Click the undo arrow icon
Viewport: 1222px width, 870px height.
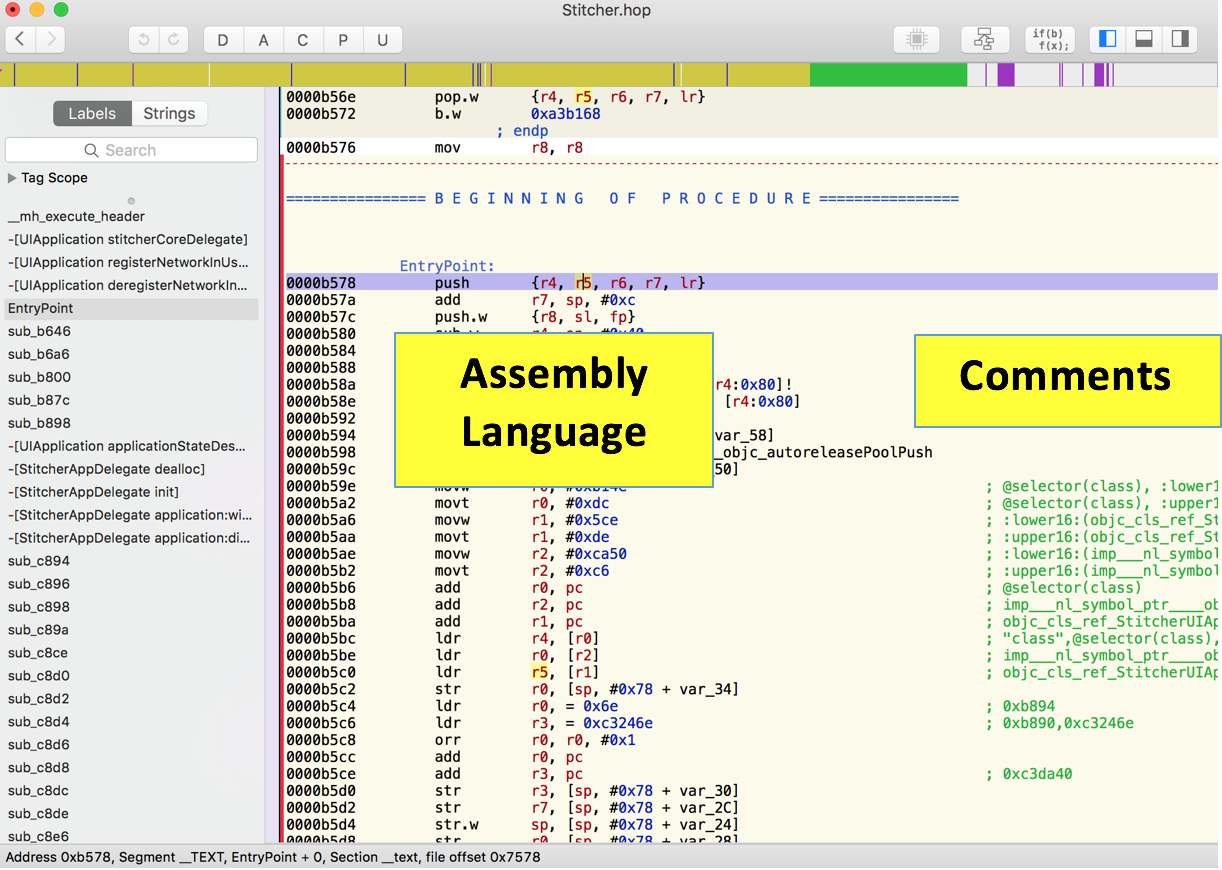[x=144, y=40]
